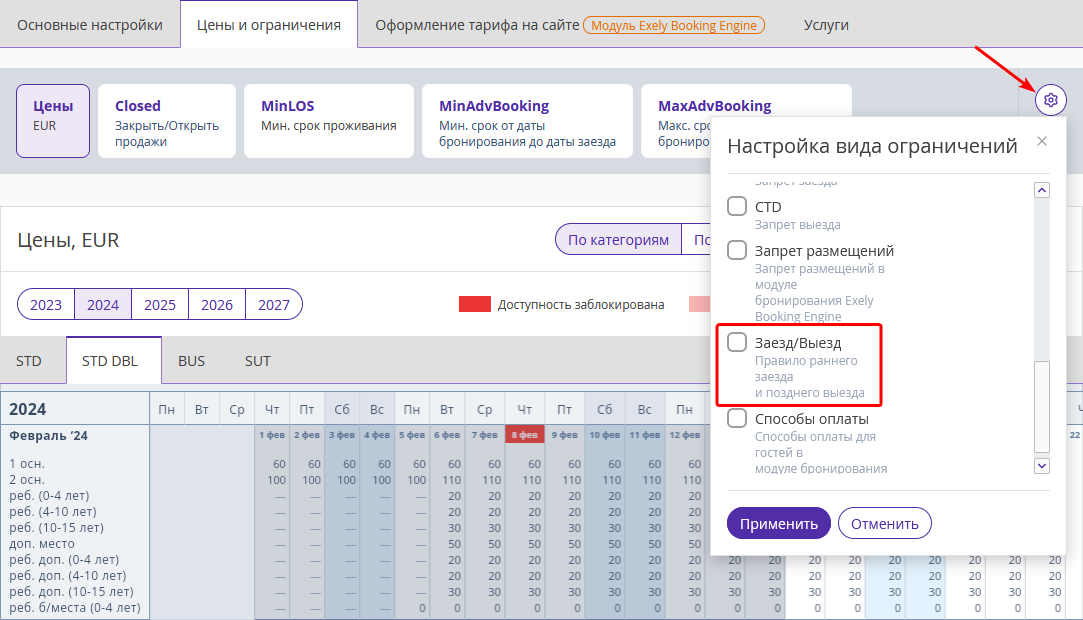Check the Заезд/Выезд option
The width and height of the screenshot is (1083, 620).
[x=737, y=342]
